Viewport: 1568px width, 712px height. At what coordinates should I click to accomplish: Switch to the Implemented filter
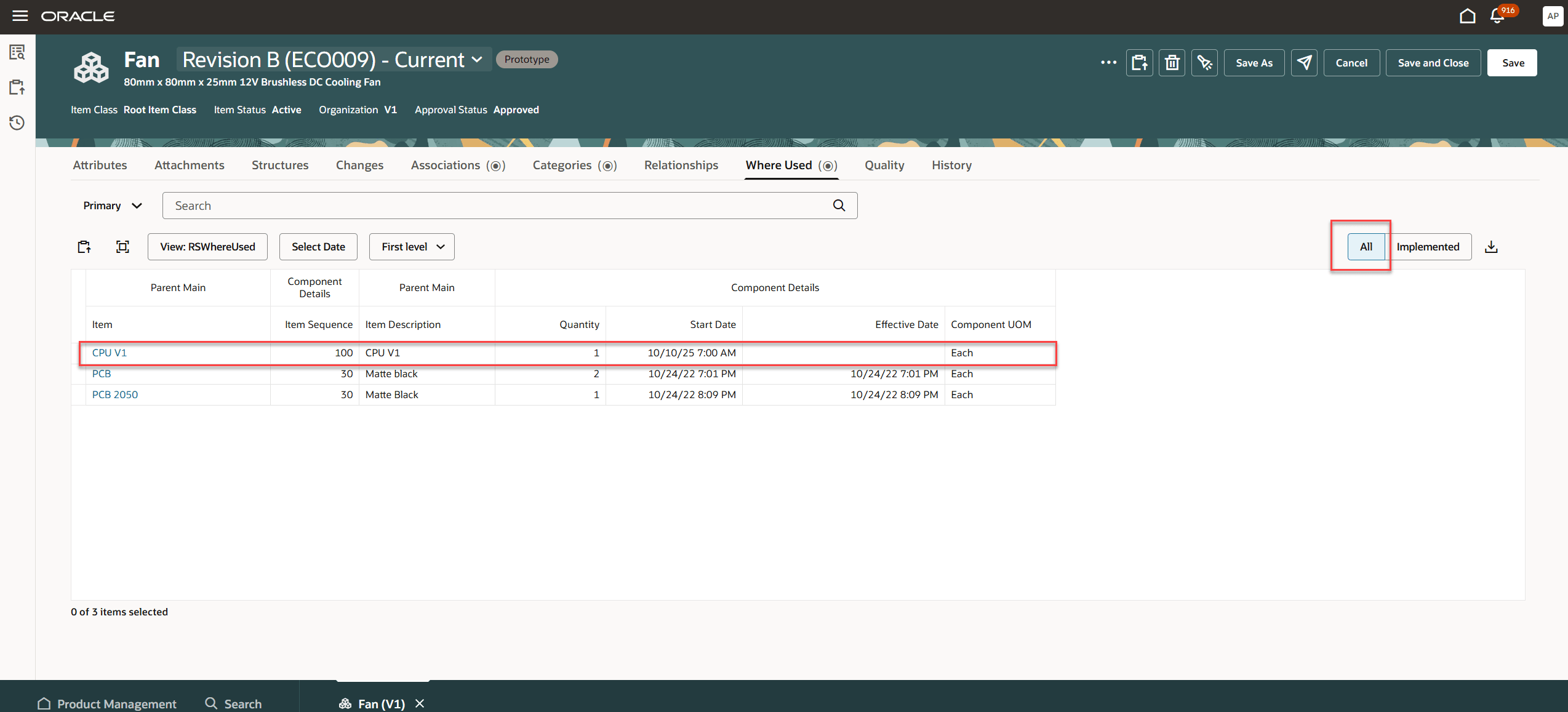(x=1429, y=246)
